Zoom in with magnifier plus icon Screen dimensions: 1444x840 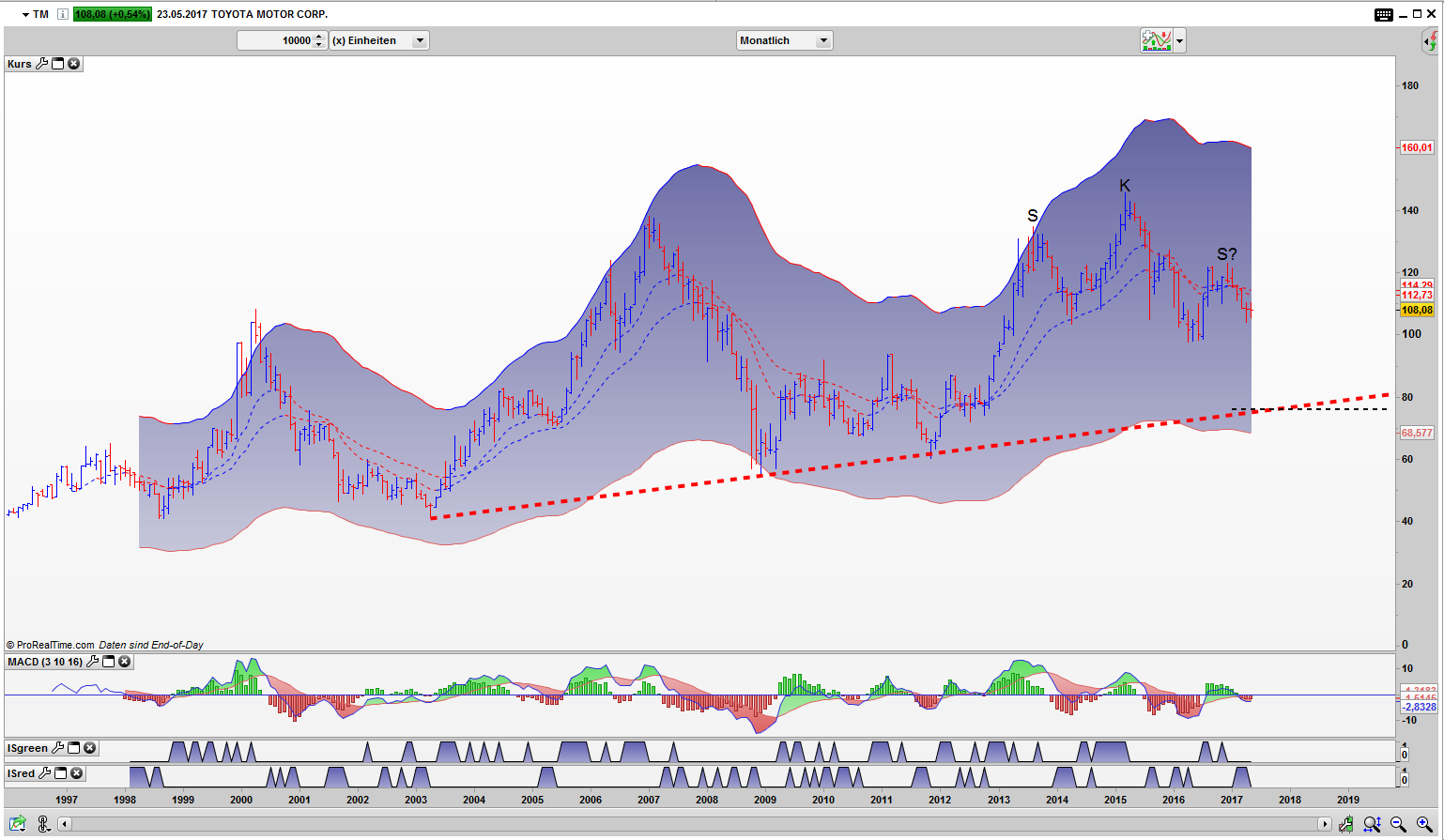1423,824
